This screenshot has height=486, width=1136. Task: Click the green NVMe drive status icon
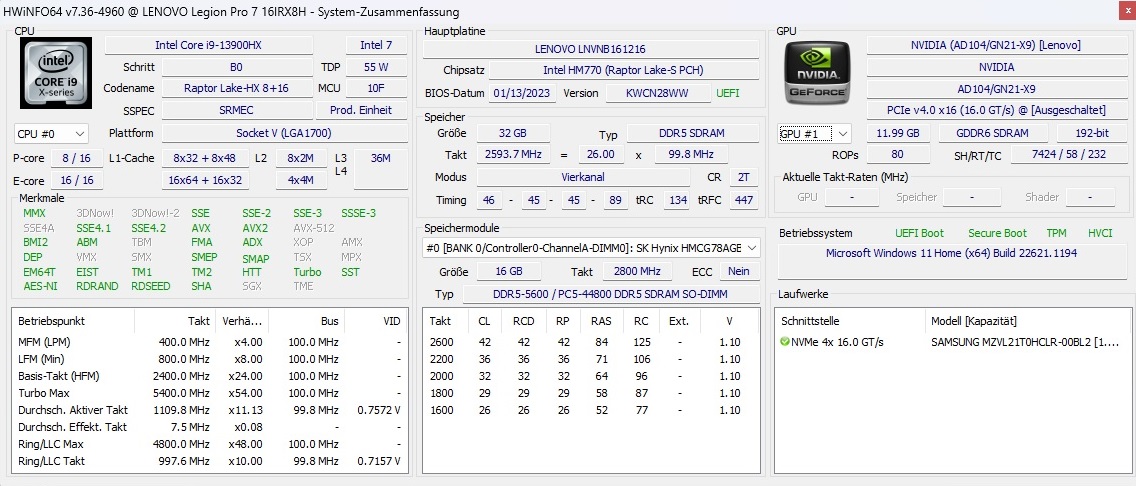point(785,342)
